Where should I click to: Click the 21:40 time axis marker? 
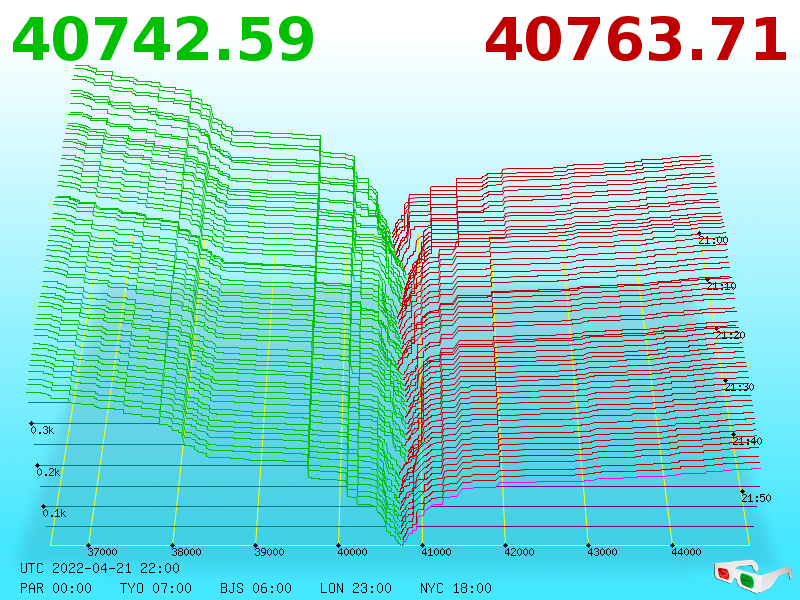pos(747,441)
